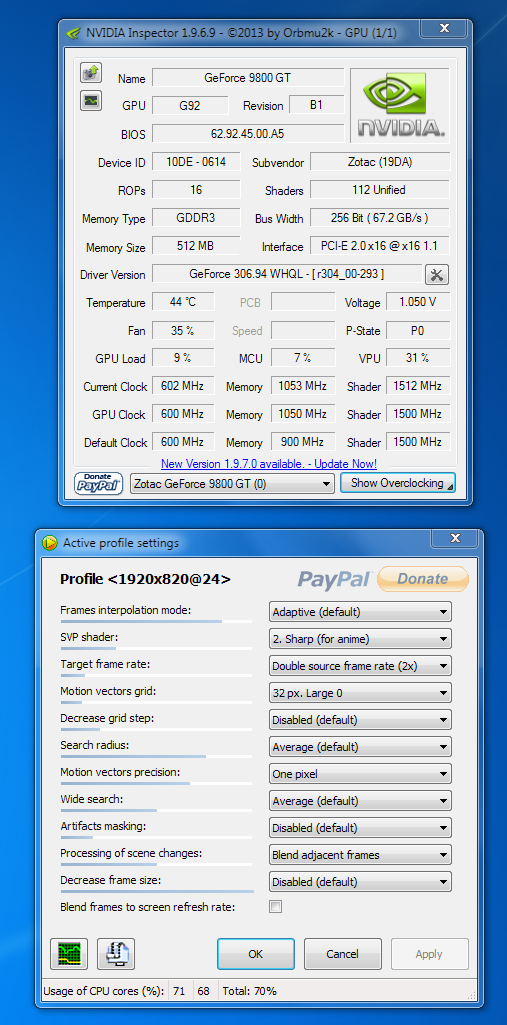The image size is (507, 1025).
Task: Click the GPU Load value 9 %
Action: pos(183,358)
